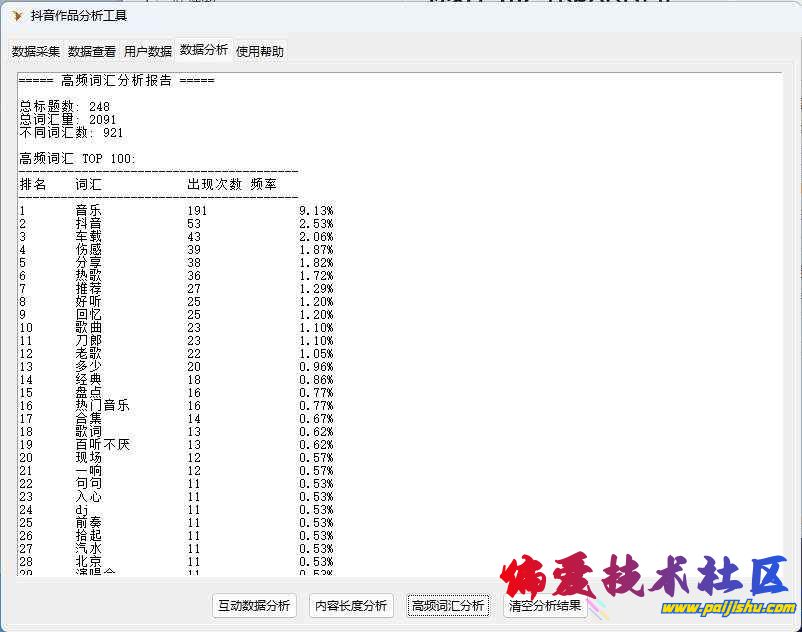The width and height of the screenshot is (802, 632).
Task: Run 互动数据分析 button
Action: click(255, 606)
